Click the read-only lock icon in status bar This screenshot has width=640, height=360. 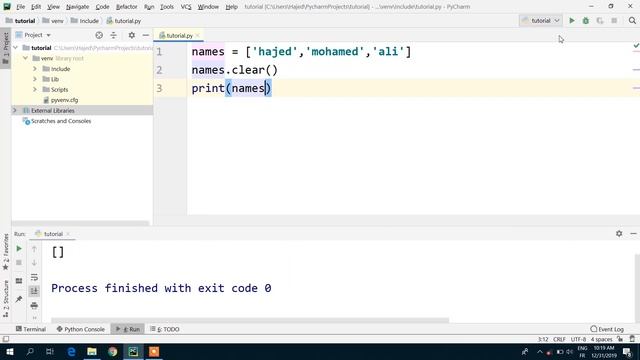pyautogui.click(x=620, y=339)
